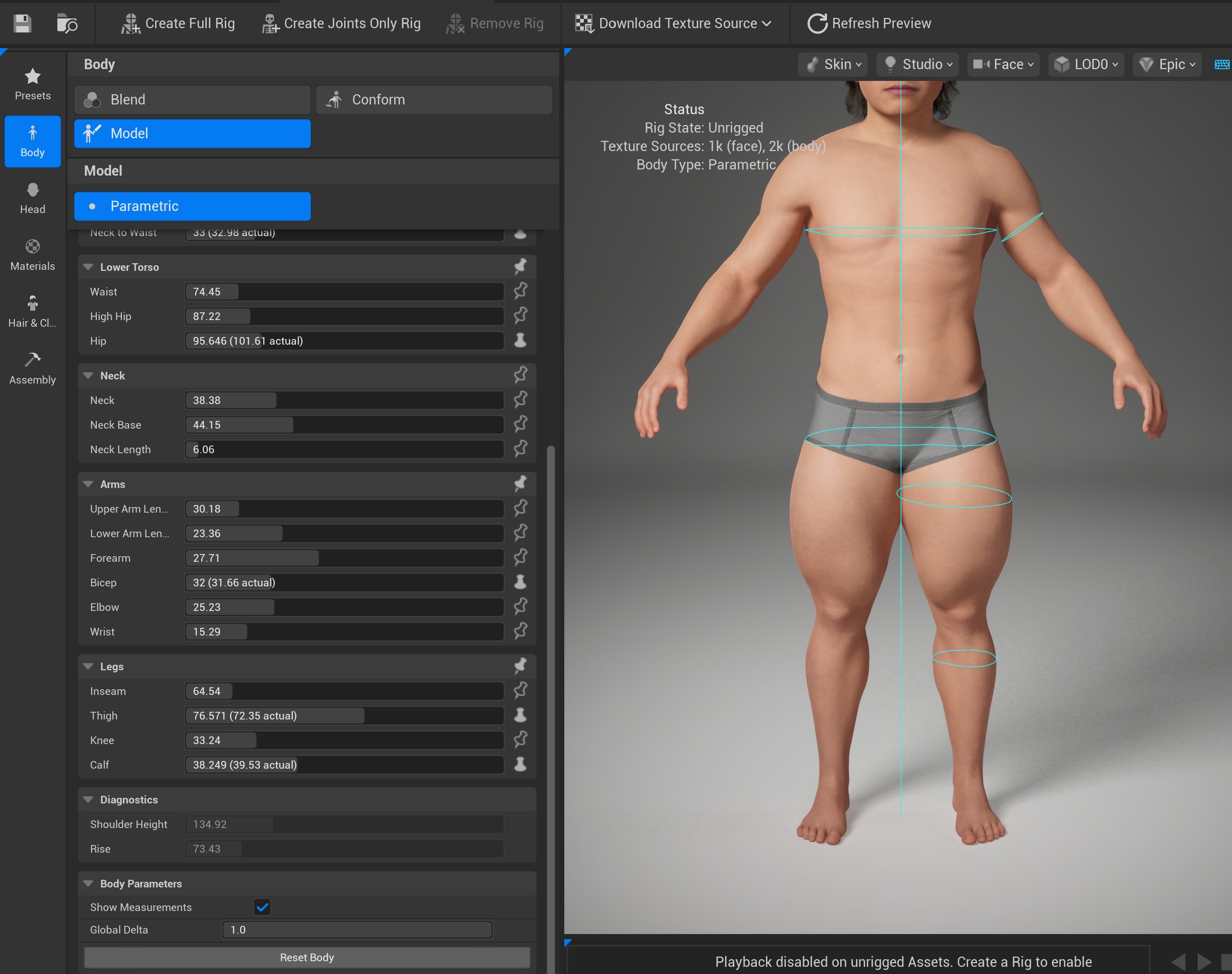Open the Skin view mode dropdown
Image resolution: width=1232 pixels, height=974 pixels.
833,65
